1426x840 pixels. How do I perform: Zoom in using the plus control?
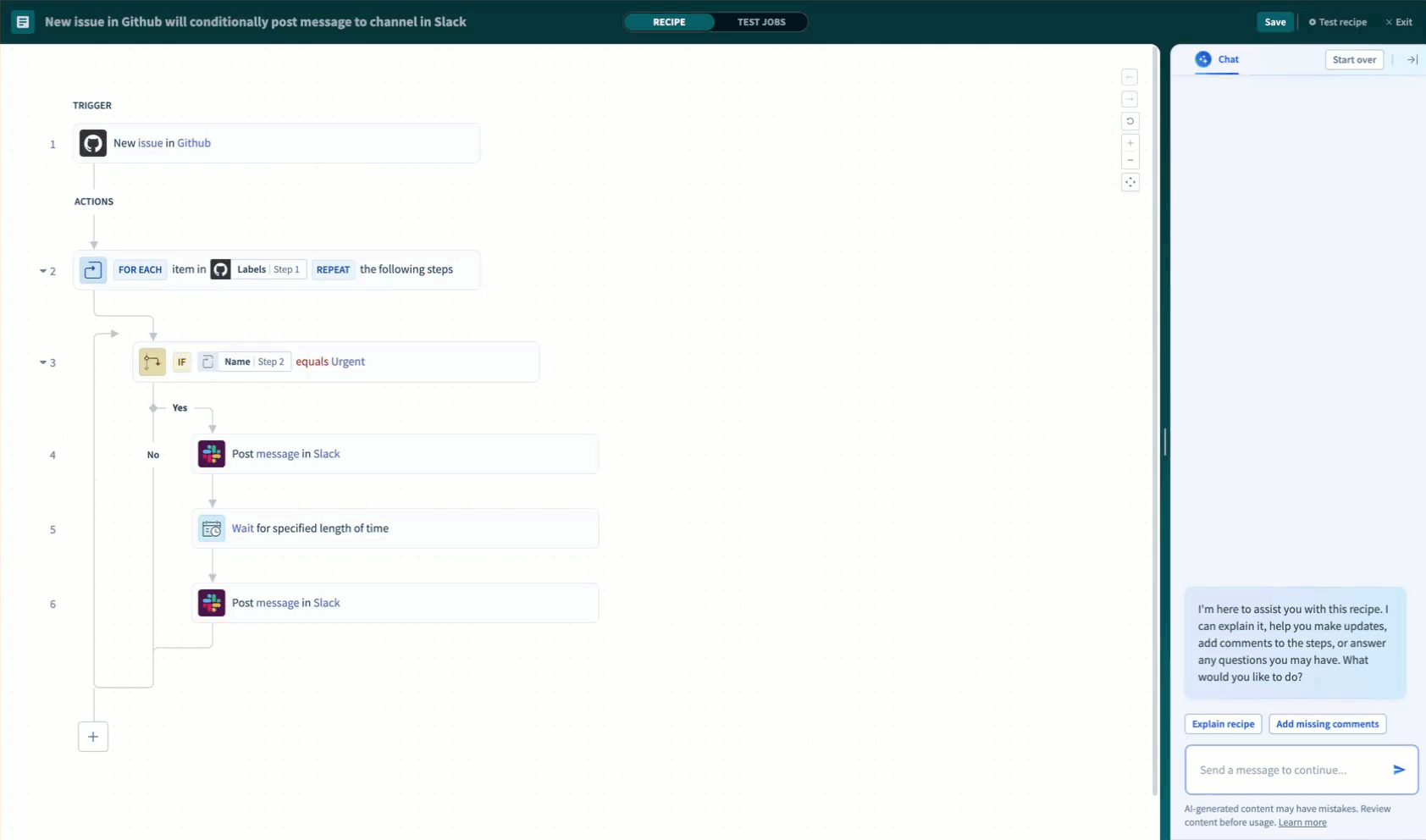point(1131,142)
